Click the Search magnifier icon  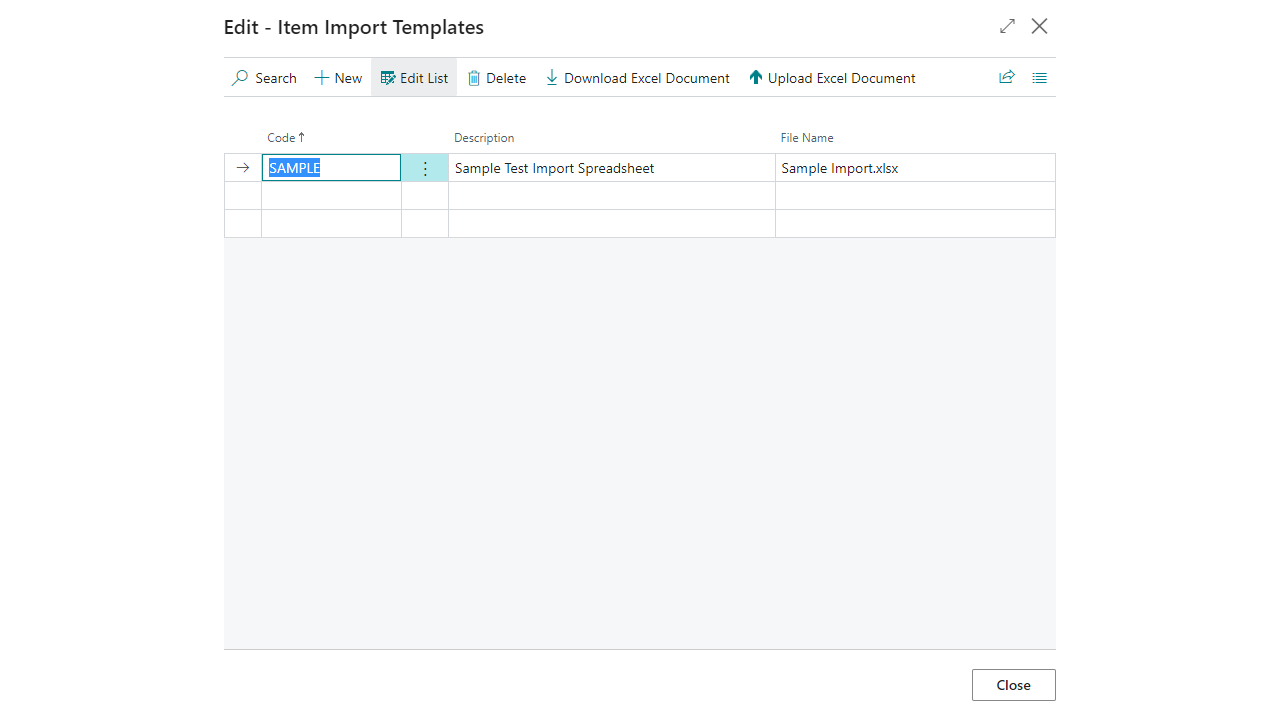pos(240,78)
